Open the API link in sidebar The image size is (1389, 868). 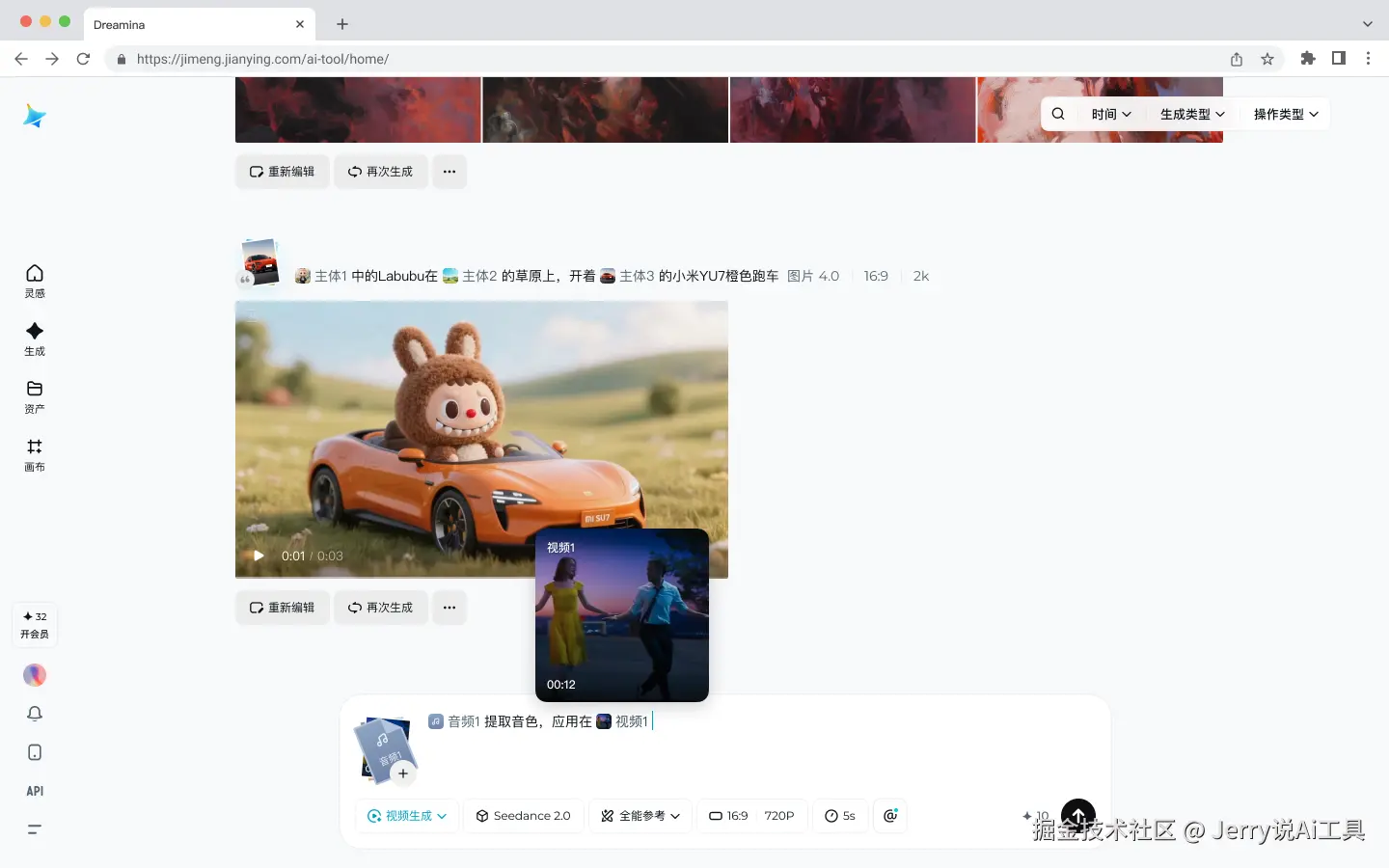pos(35,791)
